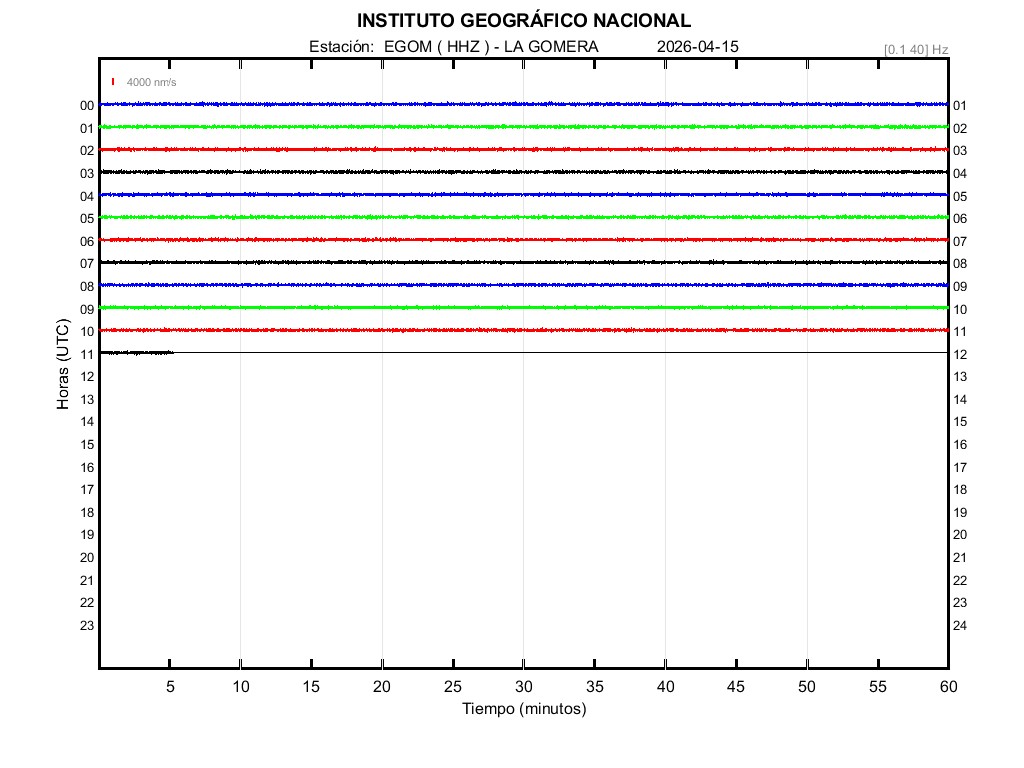
Task: Click the hour label 00 on left axis
Action: tap(87, 106)
